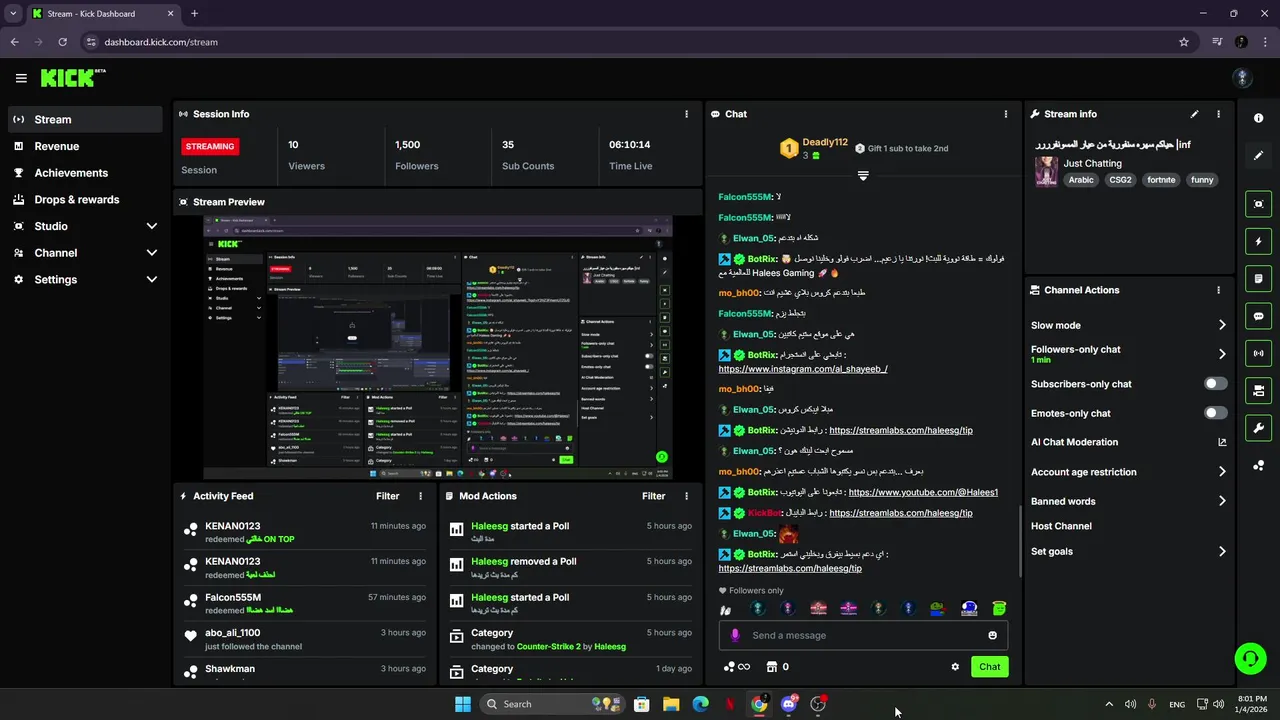
Task: Open the youtube.com/@Halees1 link
Action: pyautogui.click(x=923, y=492)
